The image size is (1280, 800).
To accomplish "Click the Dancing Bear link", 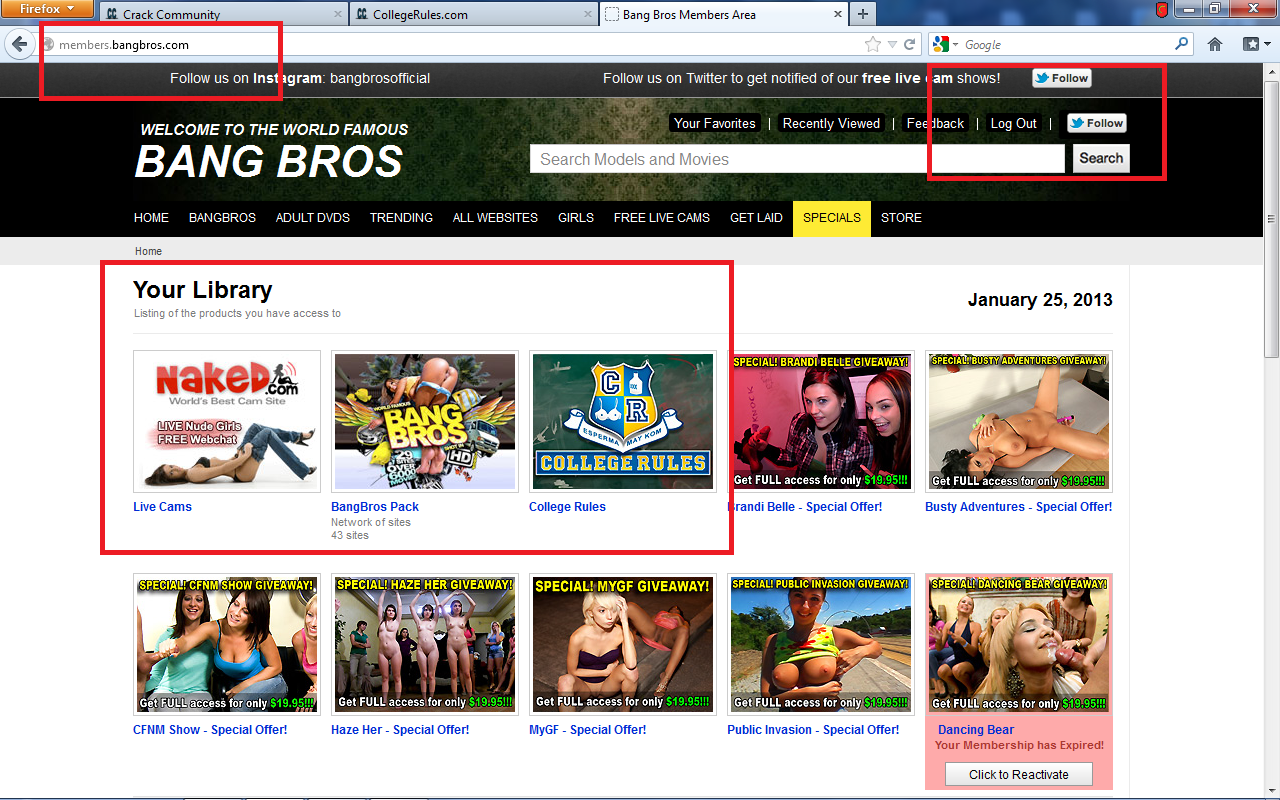I will pyautogui.click(x=976, y=730).
